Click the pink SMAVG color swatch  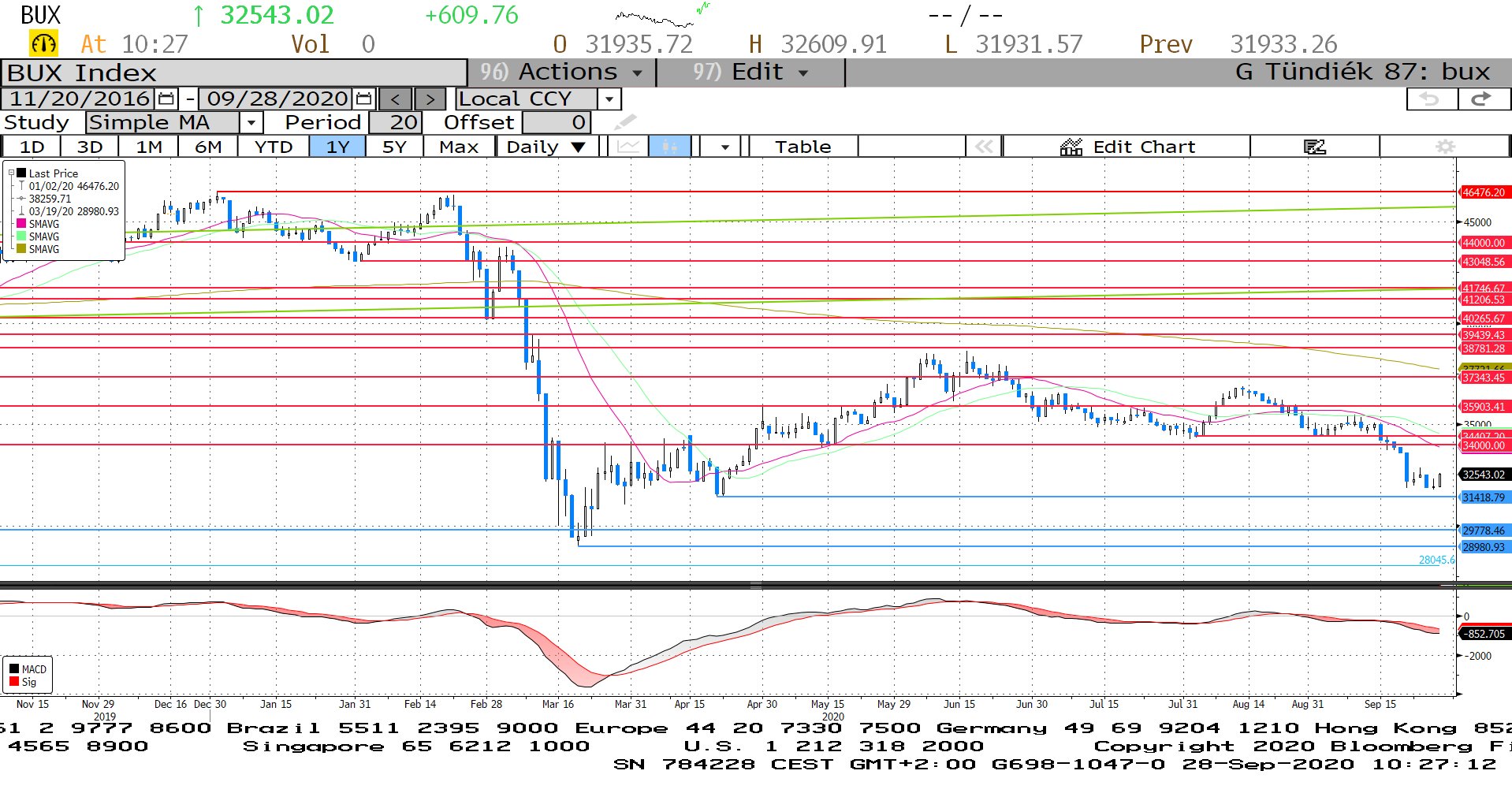point(22,224)
